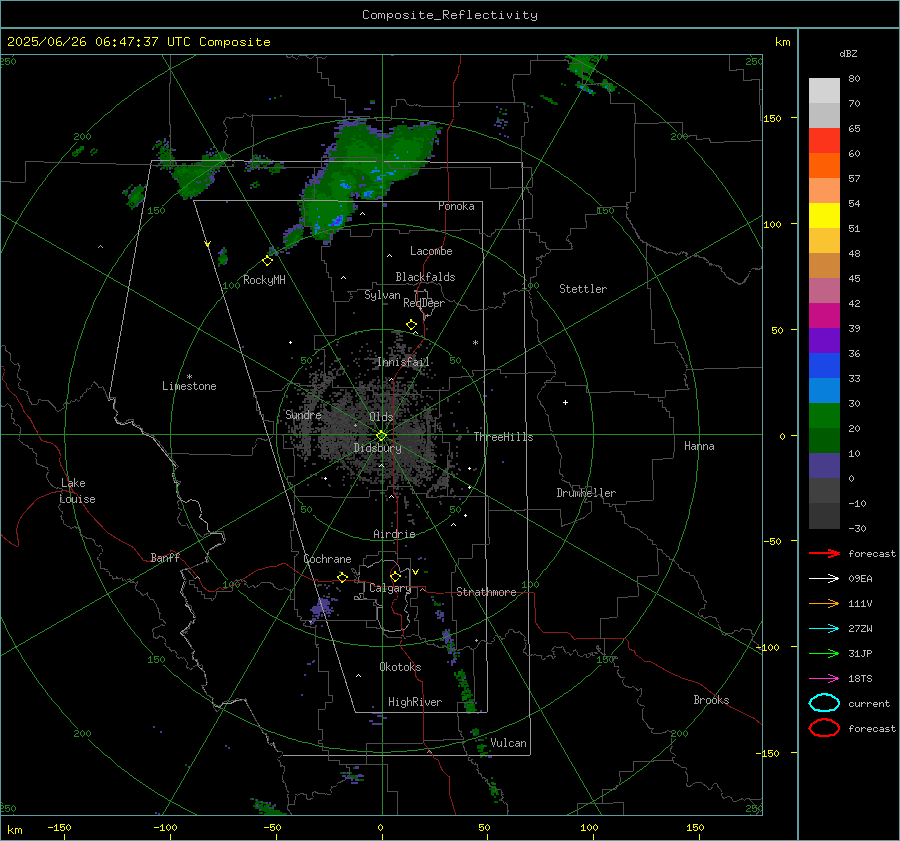The height and width of the screenshot is (841, 900).
Task: Click the yellow 51 dBZ color swatch
Action: tap(824, 215)
